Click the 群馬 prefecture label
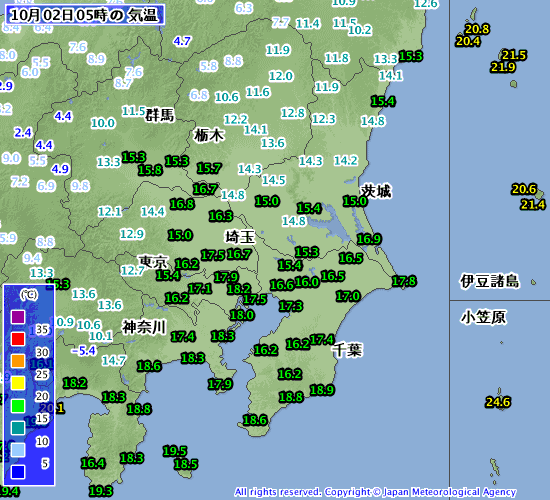 (x=160, y=115)
